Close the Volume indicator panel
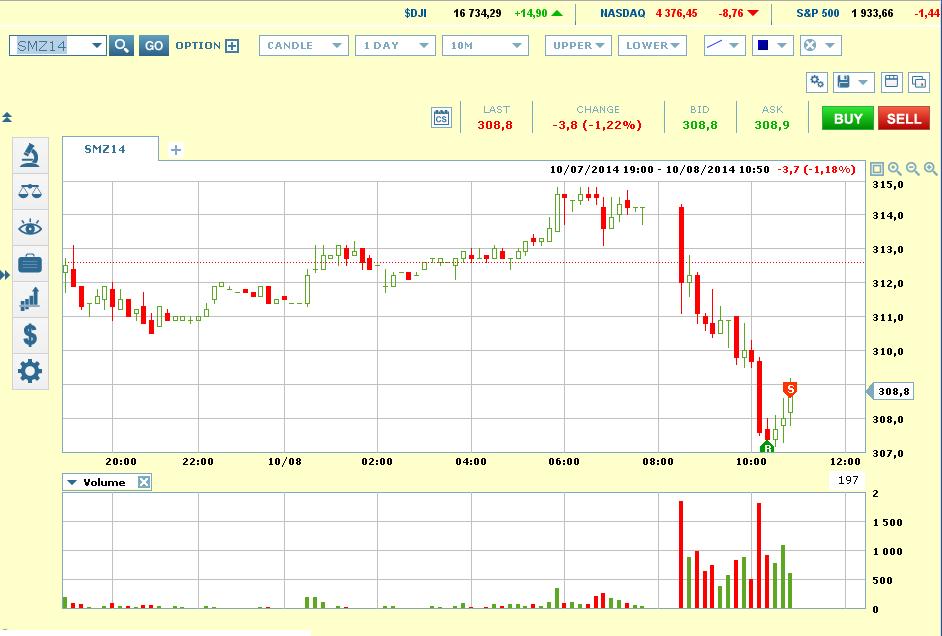Image resolution: width=942 pixels, height=636 pixels. pos(144,482)
